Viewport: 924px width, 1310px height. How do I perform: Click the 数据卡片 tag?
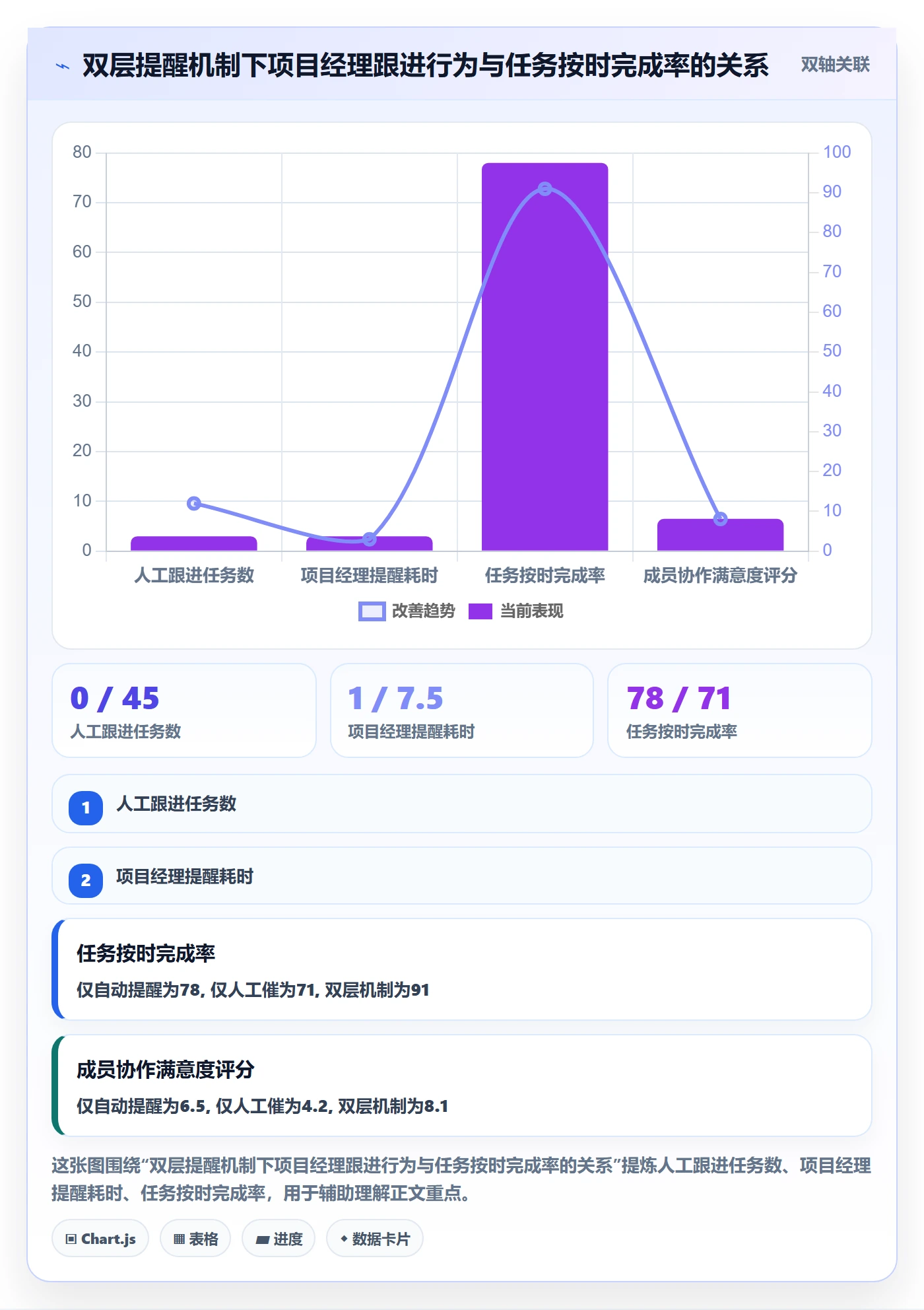(375, 1239)
